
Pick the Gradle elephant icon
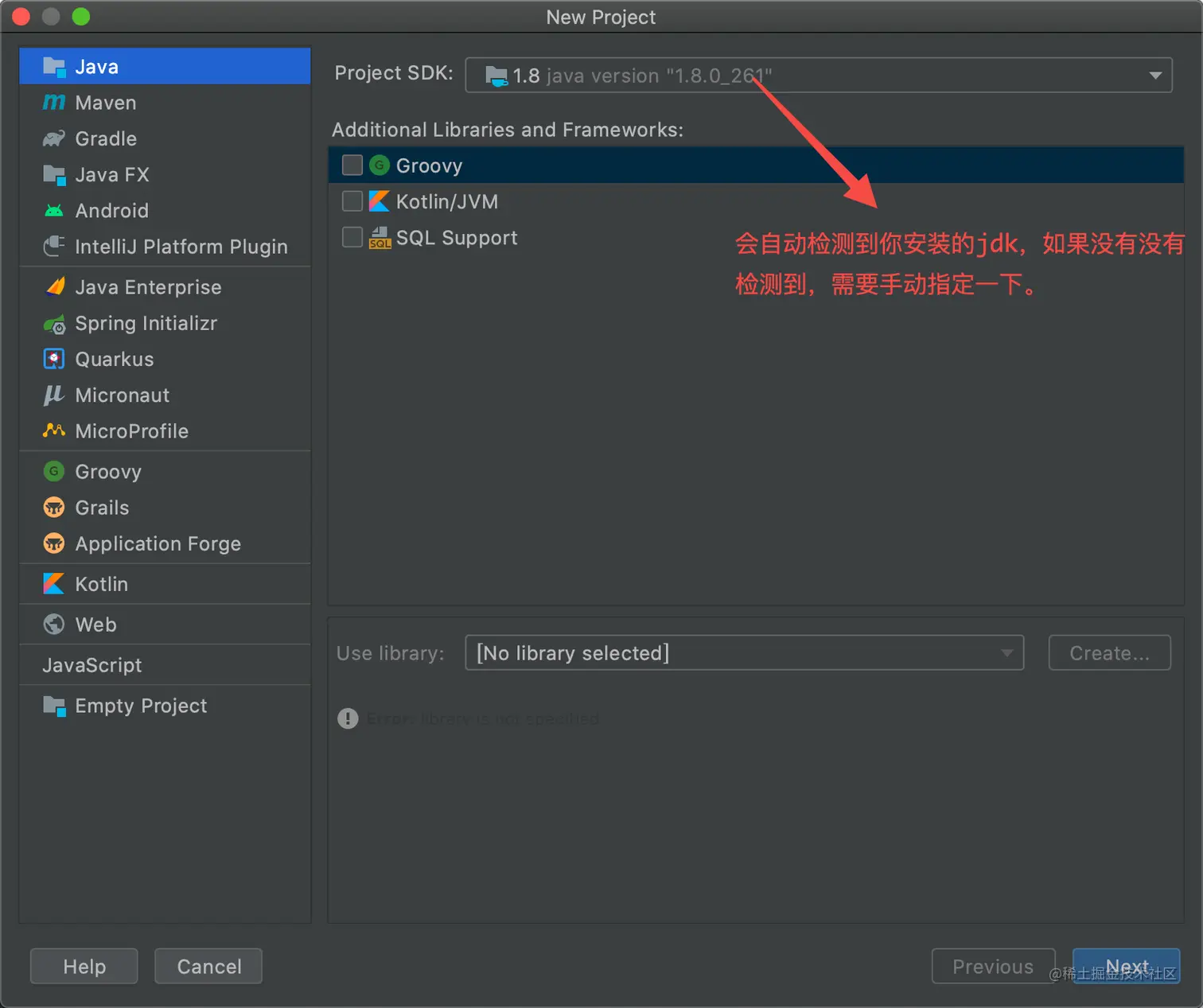[x=54, y=138]
